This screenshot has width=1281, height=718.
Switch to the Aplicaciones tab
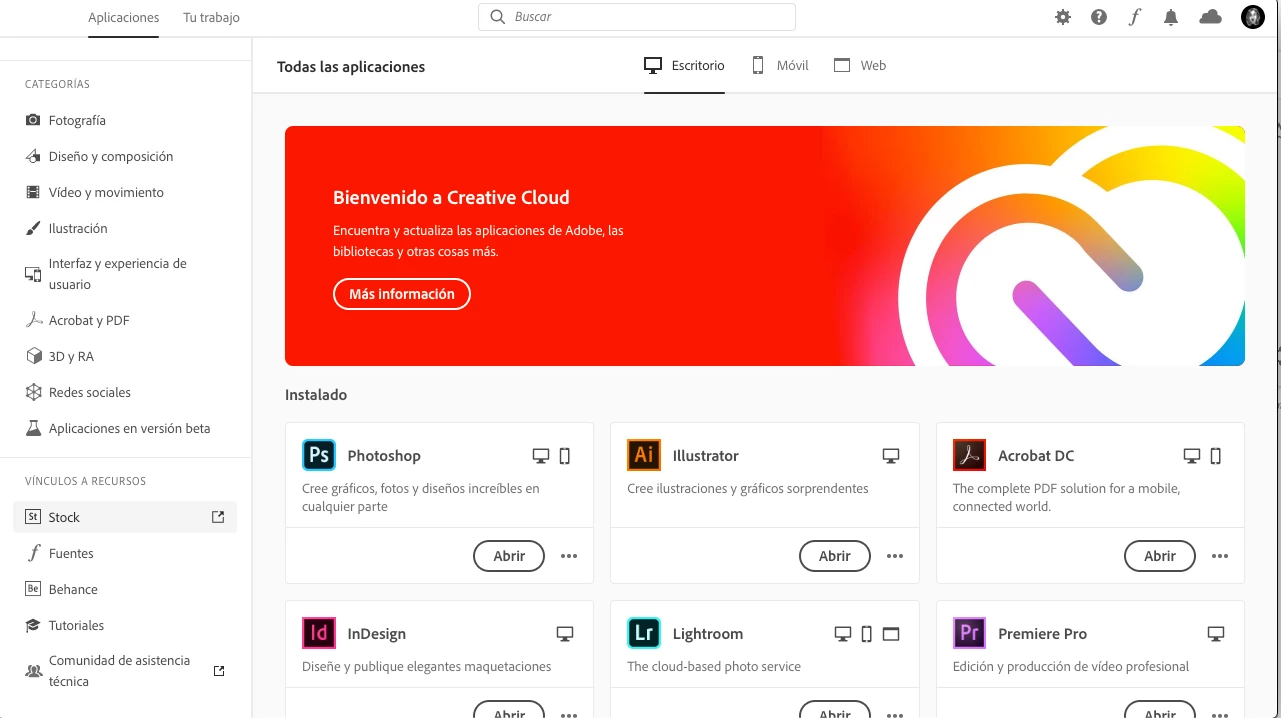click(x=123, y=18)
